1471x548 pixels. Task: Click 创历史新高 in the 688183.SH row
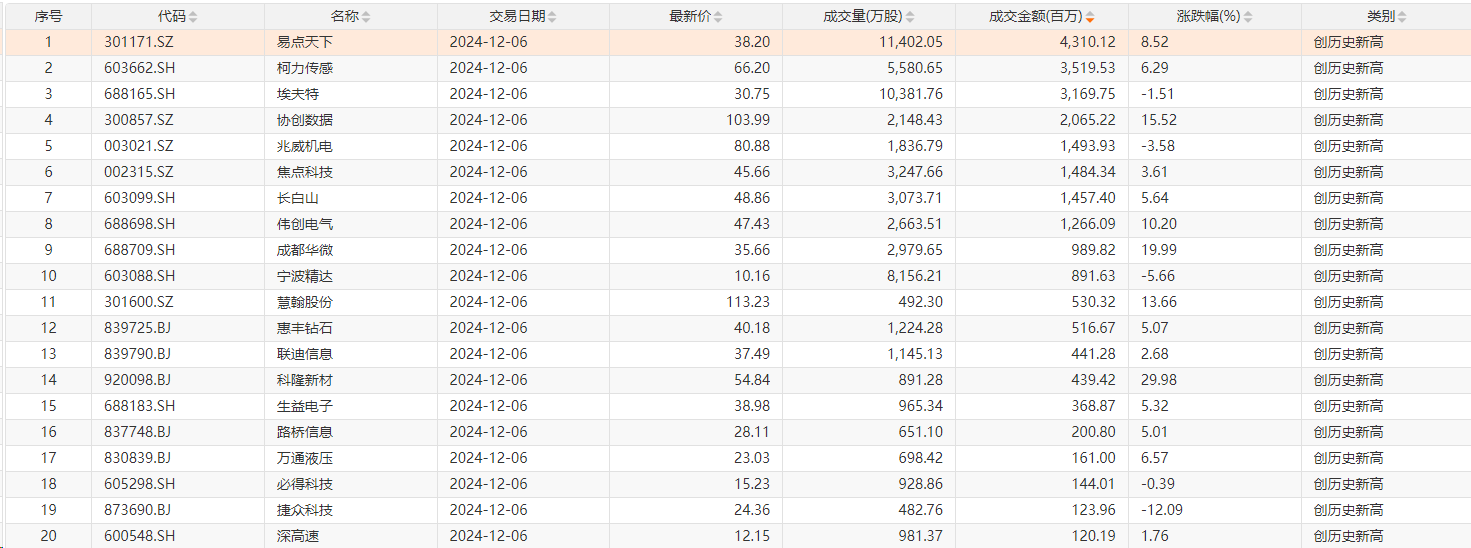coord(1349,406)
